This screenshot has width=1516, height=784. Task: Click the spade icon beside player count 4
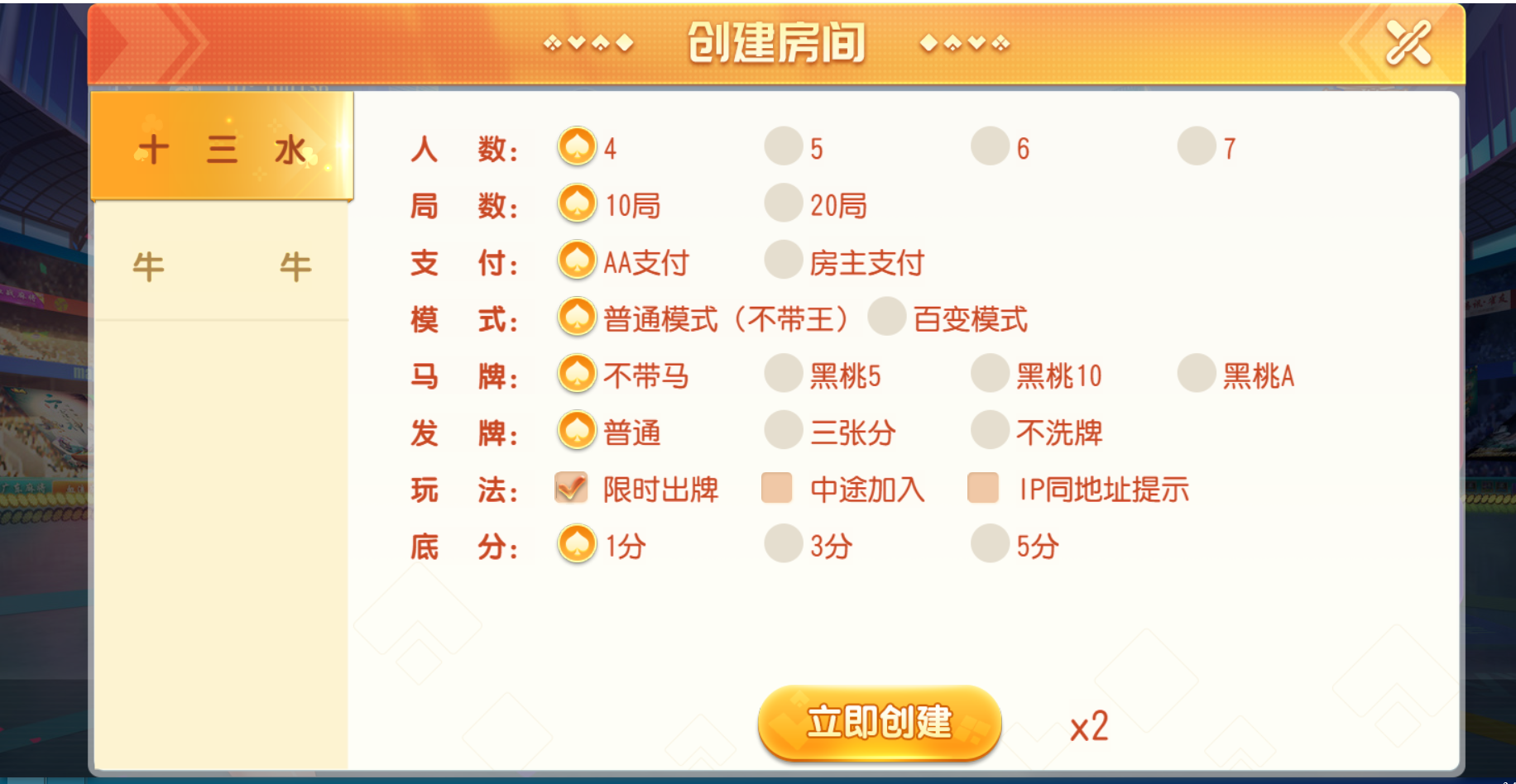click(577, 146)
